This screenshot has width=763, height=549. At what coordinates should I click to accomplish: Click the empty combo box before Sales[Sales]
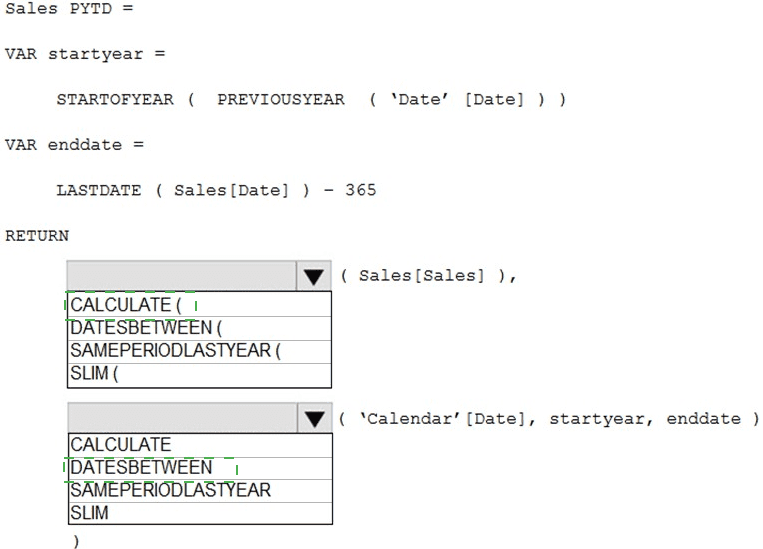point(182,277)
